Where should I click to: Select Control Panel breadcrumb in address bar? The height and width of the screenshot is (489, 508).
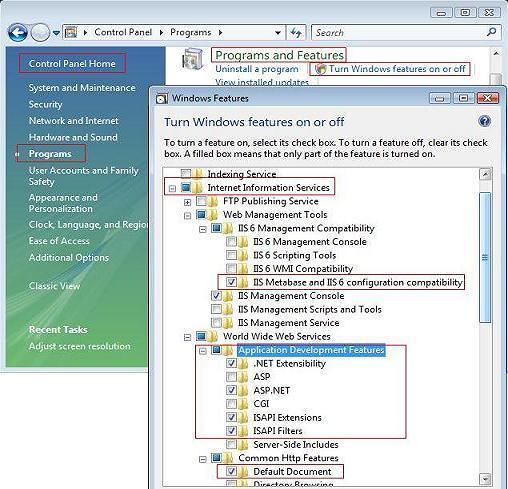(123, 32)
